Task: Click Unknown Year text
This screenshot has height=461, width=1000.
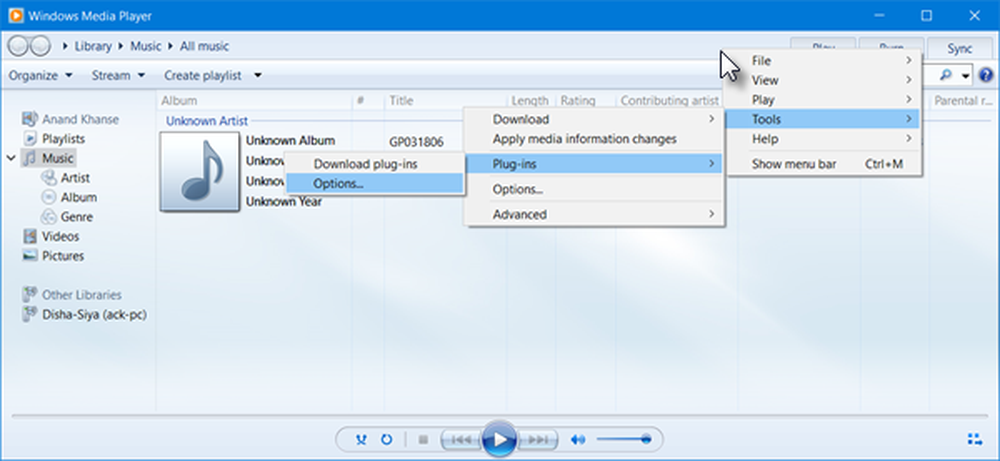Action: tap(284, 201)
